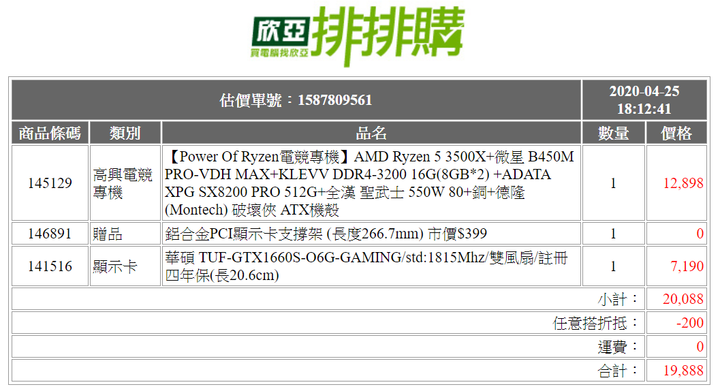This screenshot has height=389, width=720.
Task: Click quantity 1 in the 145129 row
Action: (613, 183)
